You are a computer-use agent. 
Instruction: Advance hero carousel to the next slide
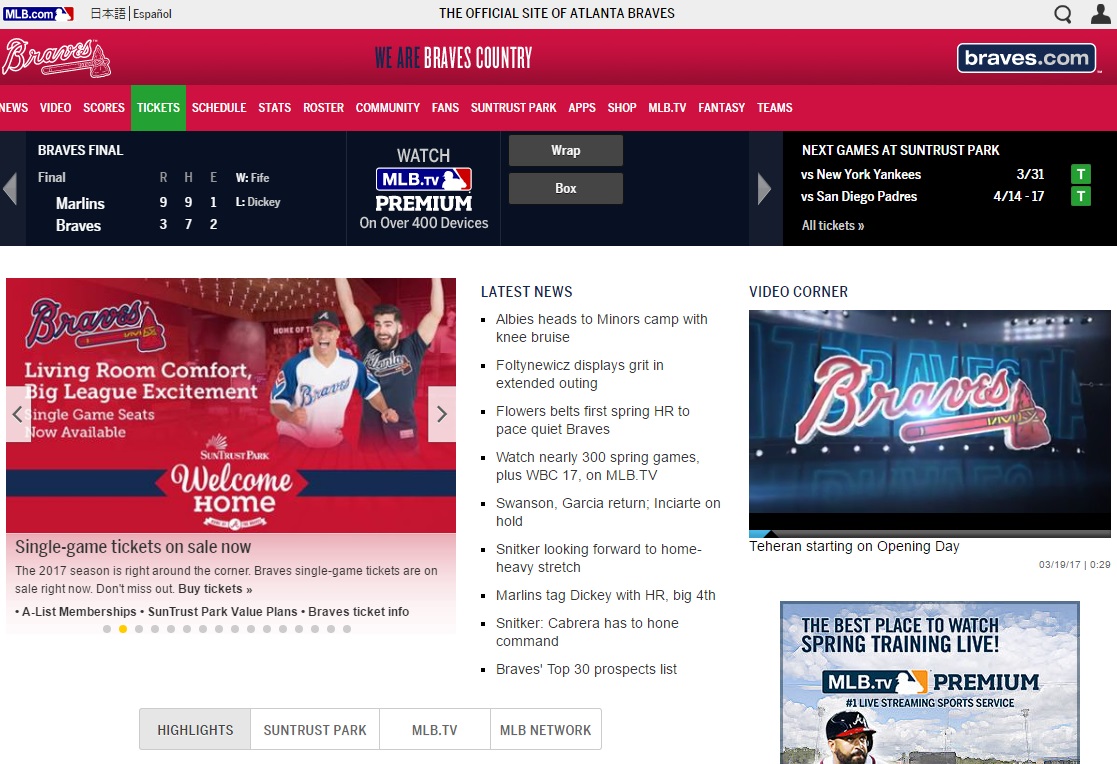442,414
